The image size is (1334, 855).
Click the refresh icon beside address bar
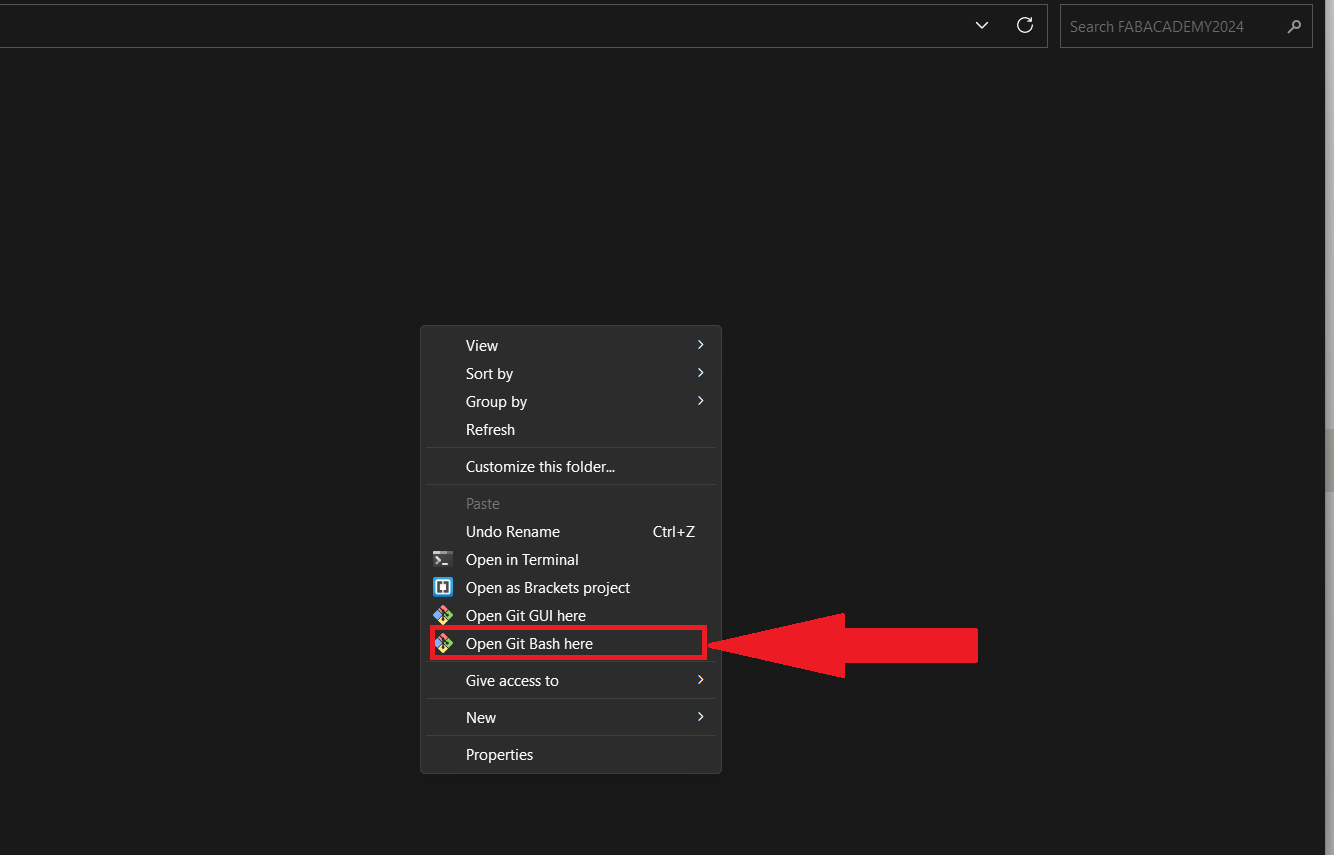tap(1024, 26)
